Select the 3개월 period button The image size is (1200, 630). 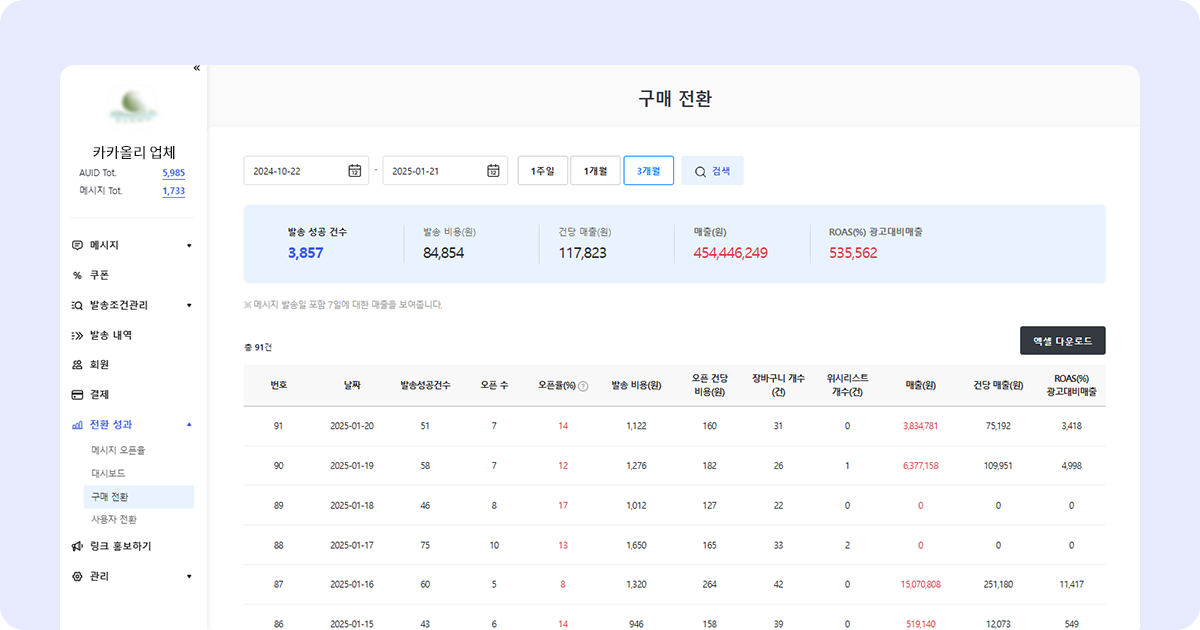[x=648, y=171]
